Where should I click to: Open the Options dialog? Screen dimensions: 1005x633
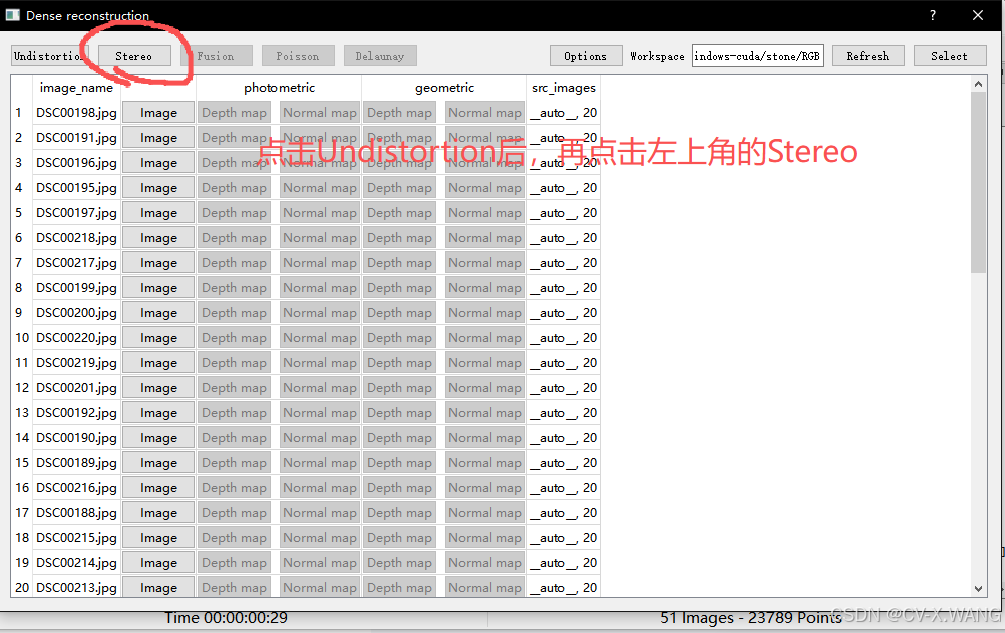click(585, 55)
